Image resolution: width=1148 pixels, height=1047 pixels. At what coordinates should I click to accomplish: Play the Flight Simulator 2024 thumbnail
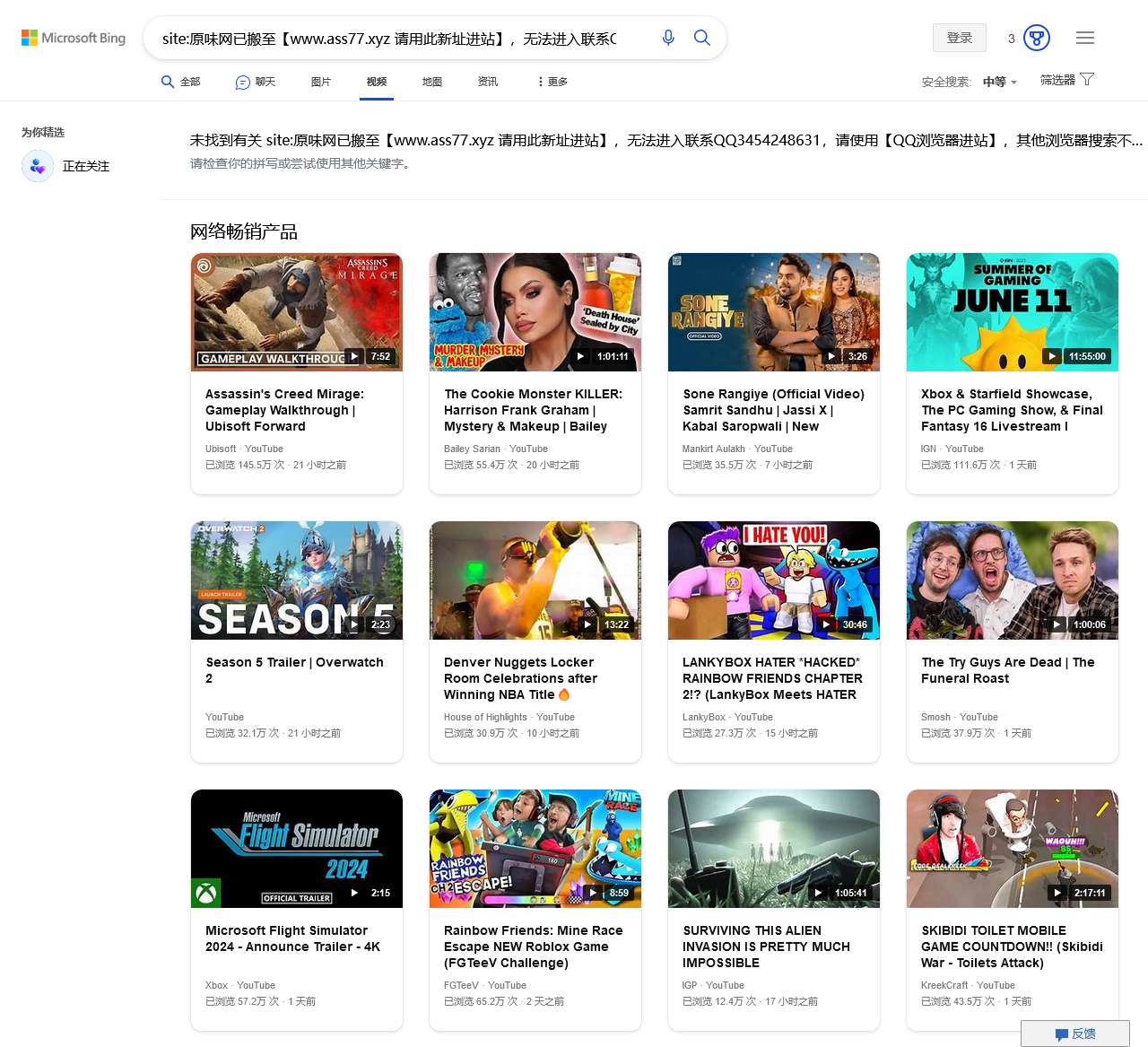pos(297,849)
